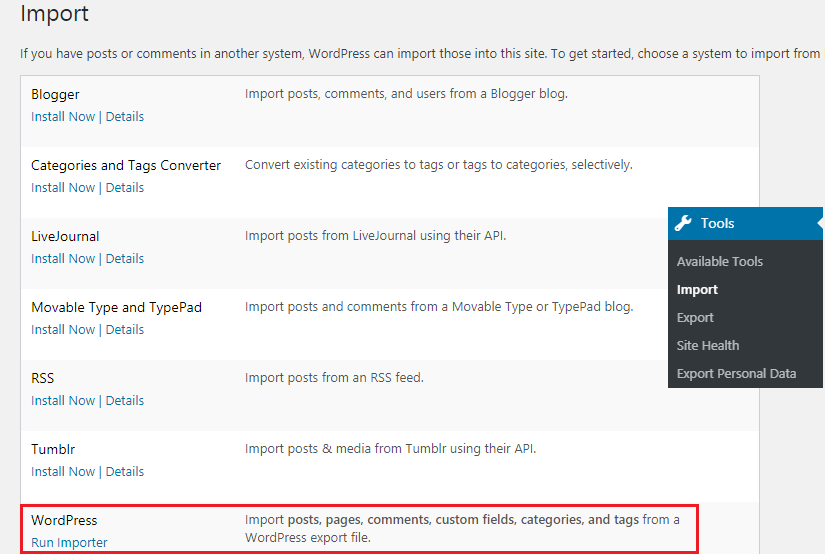Click the WordPress importer title

tap(64, 521)
